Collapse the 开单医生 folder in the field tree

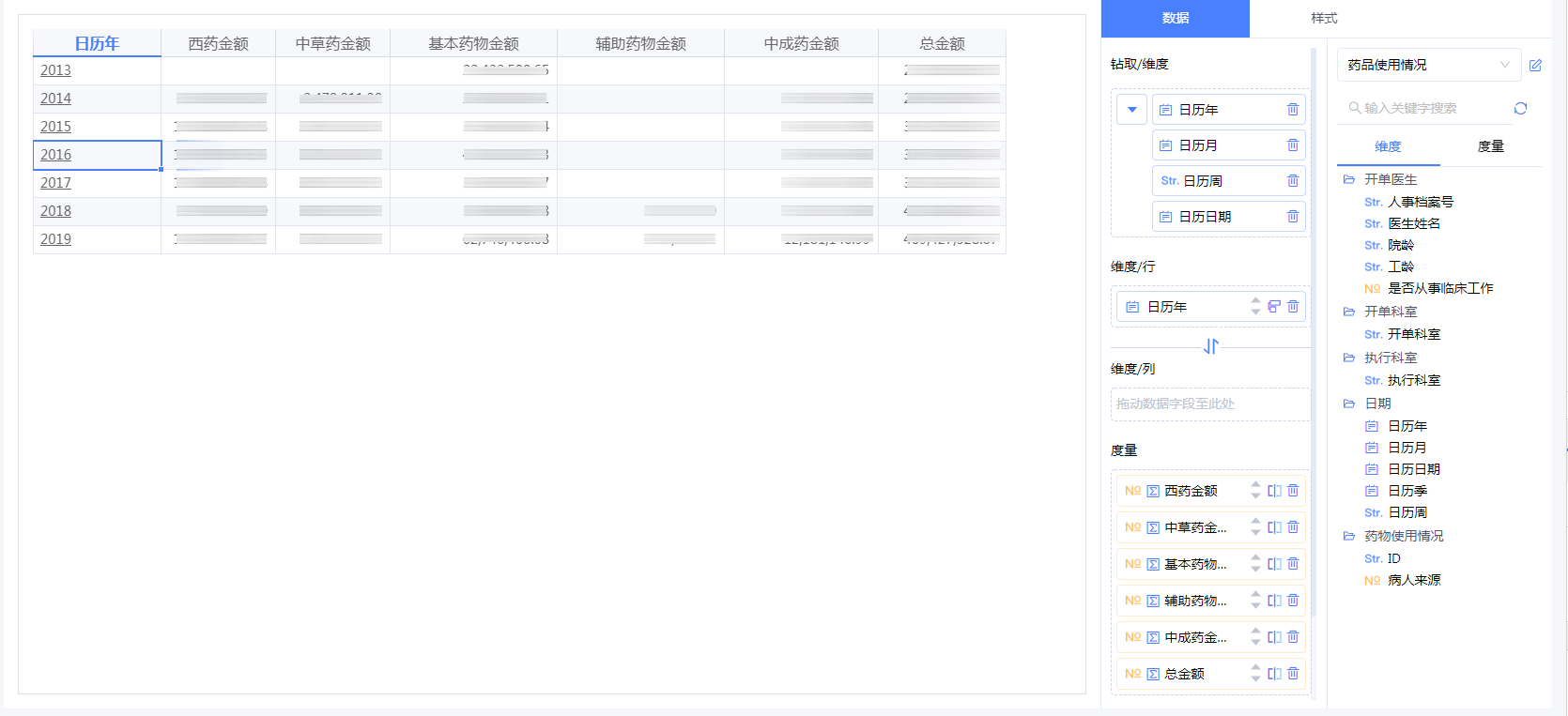[x=1349, y=179]
